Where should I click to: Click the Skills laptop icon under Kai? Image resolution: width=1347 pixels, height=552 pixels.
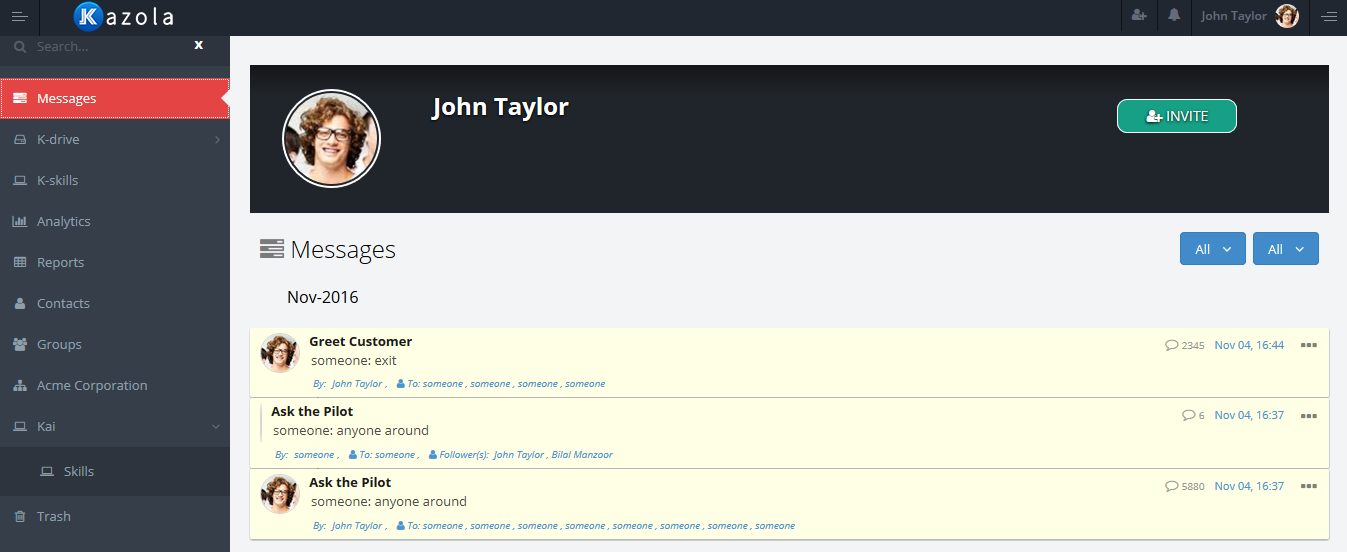point(47,472)
